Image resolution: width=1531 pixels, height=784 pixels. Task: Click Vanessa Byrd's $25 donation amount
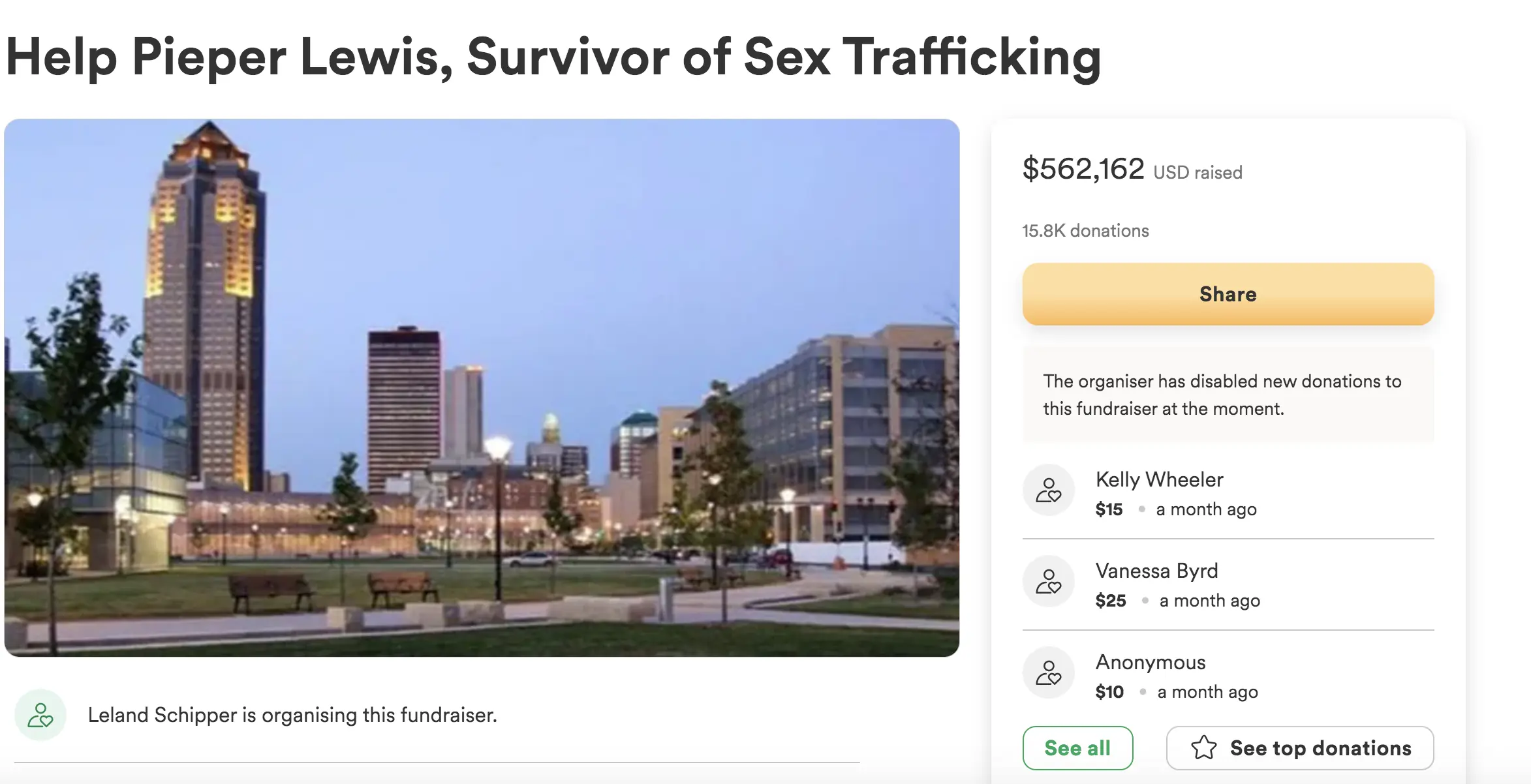click(x=1111, y=601)
